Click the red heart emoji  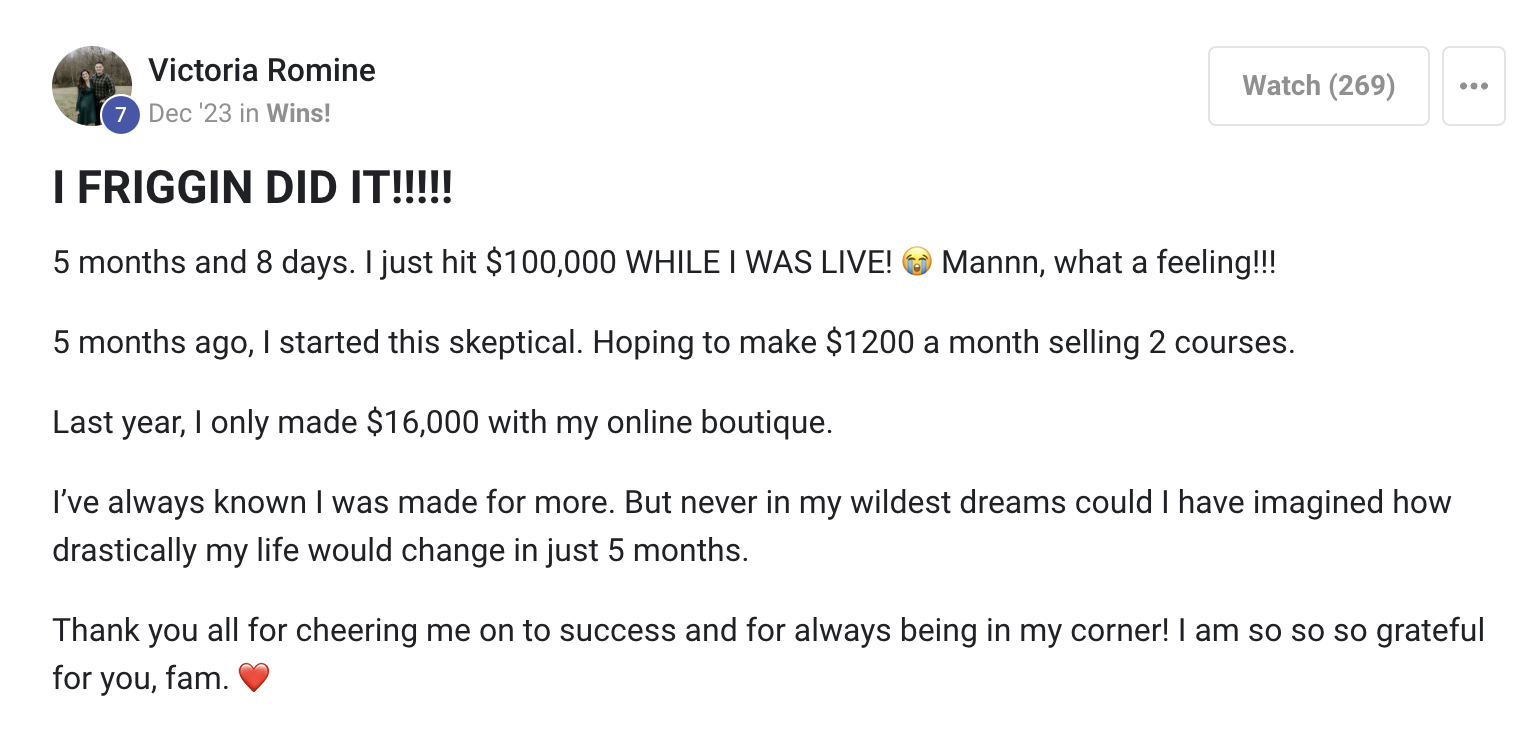[254, 679]
